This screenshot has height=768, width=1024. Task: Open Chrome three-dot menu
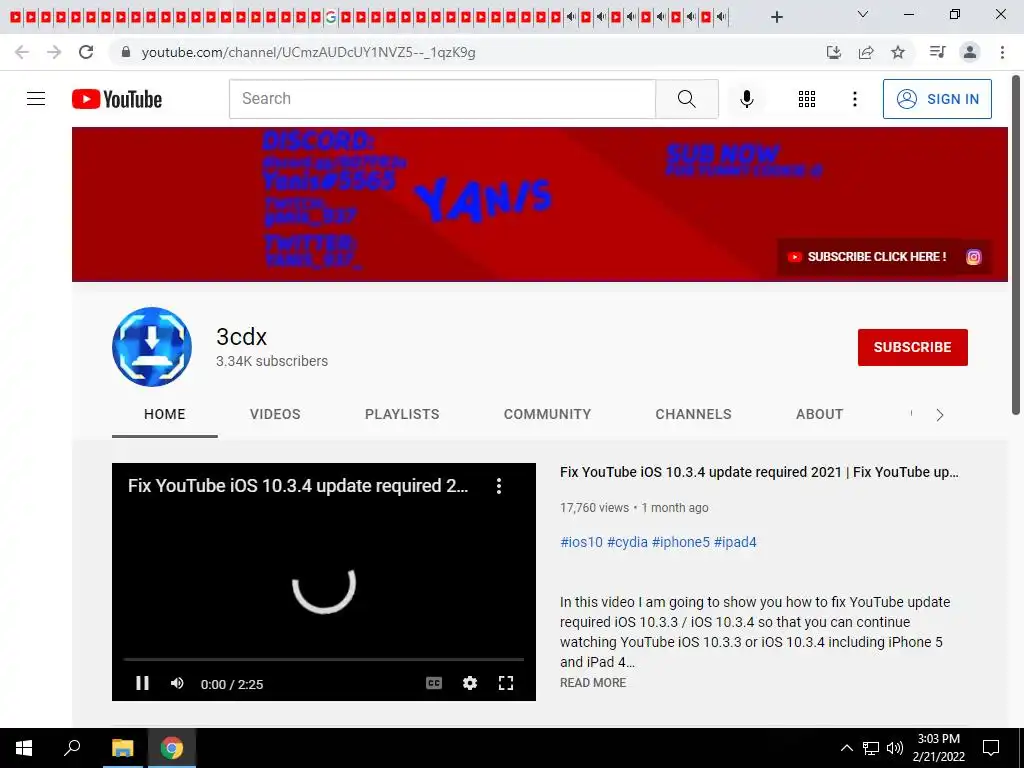1002,52
